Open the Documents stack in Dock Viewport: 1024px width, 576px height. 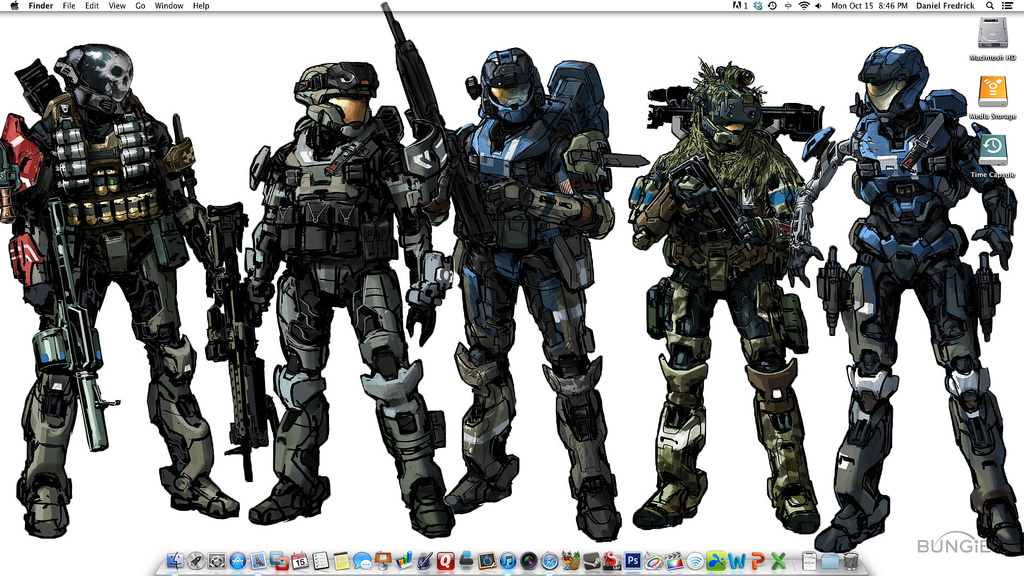[808, 560]
